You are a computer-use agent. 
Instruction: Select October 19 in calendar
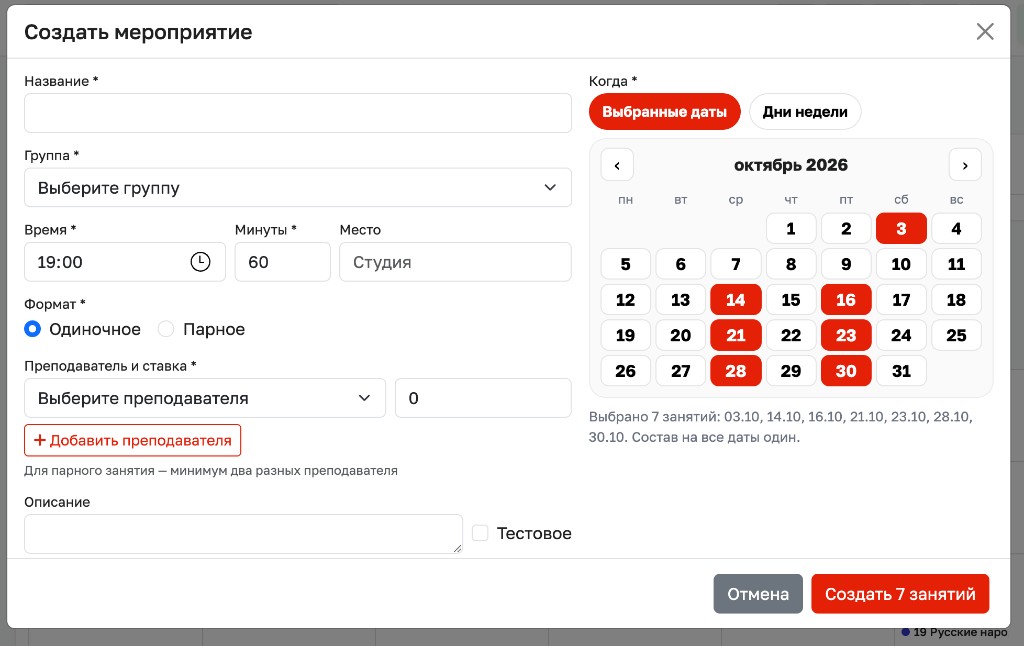[x=626, y=335]
